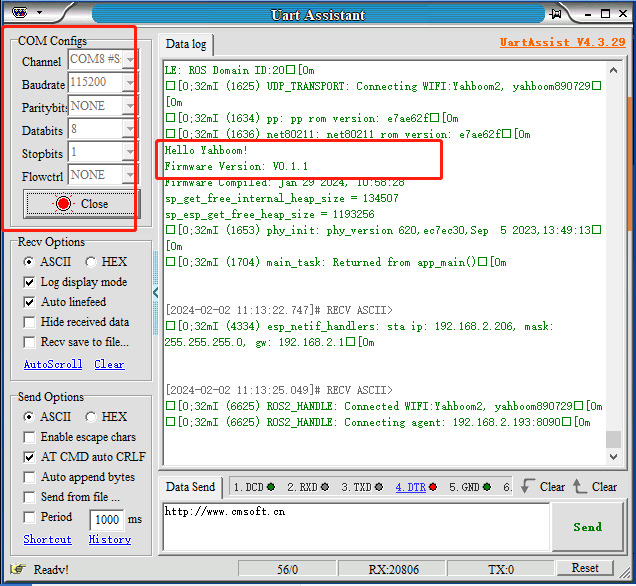Click the Firmware Version V0.1.1 log line
The image size is (636, 586).
[x=236, y=166]
